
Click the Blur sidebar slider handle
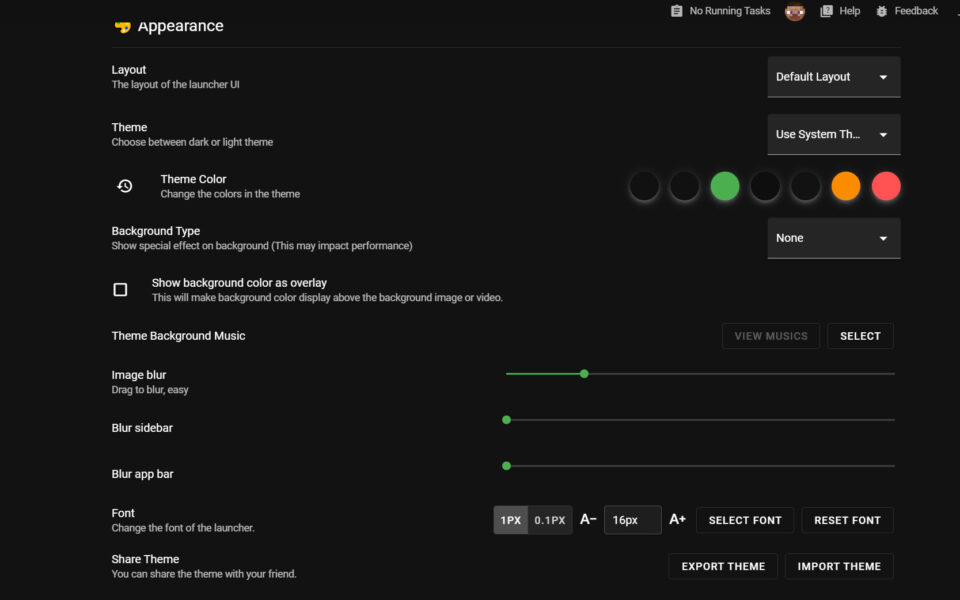pyautogui.click(x=506, y=420)
